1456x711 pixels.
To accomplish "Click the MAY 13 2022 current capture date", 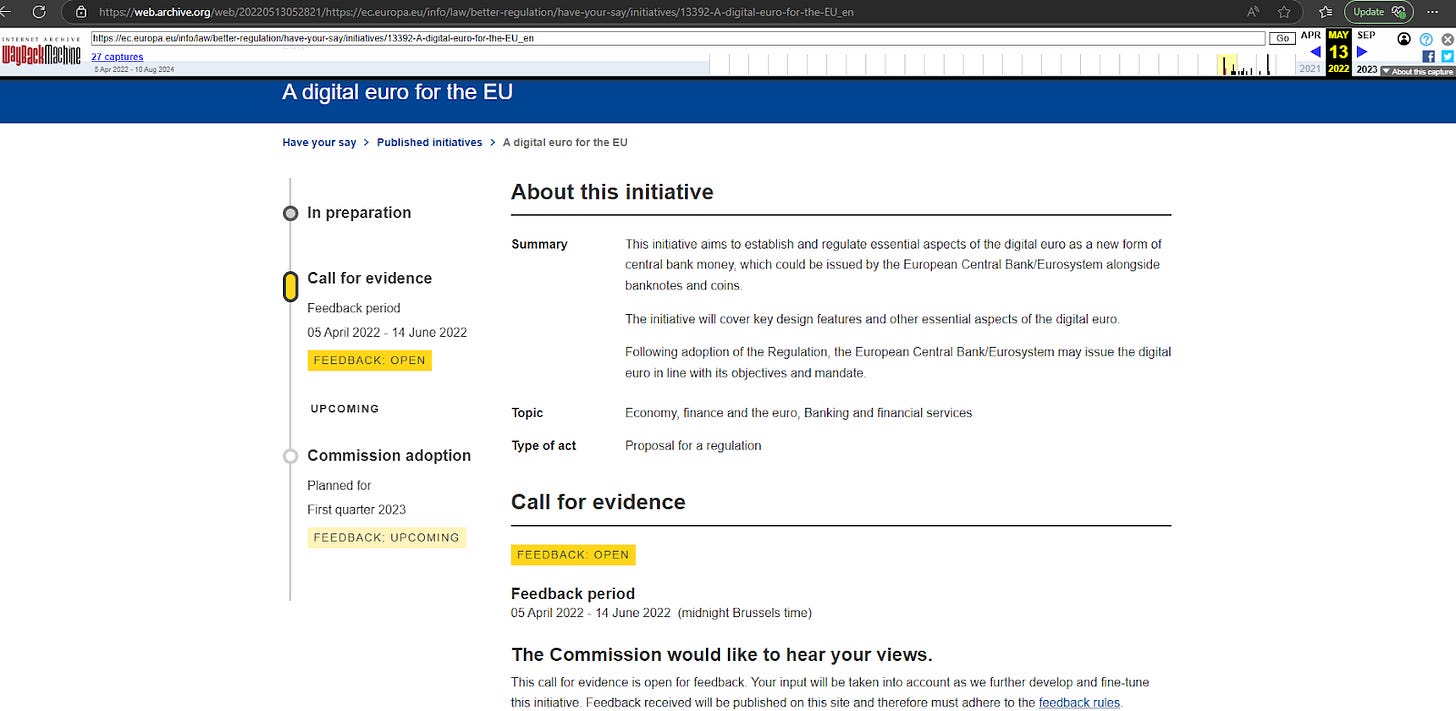I will 1338,52.
